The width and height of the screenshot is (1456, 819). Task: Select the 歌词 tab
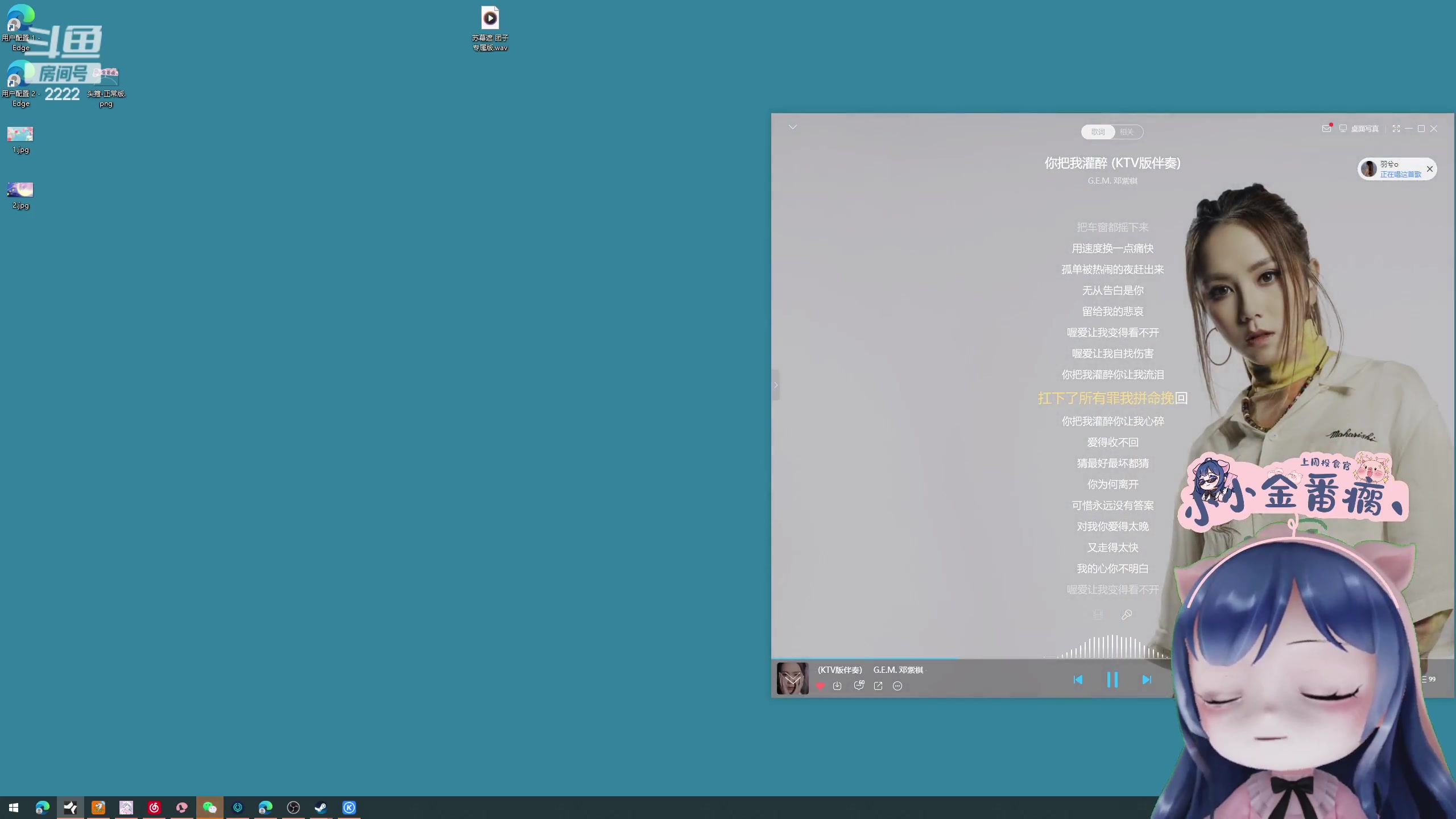pos(1098,132)
